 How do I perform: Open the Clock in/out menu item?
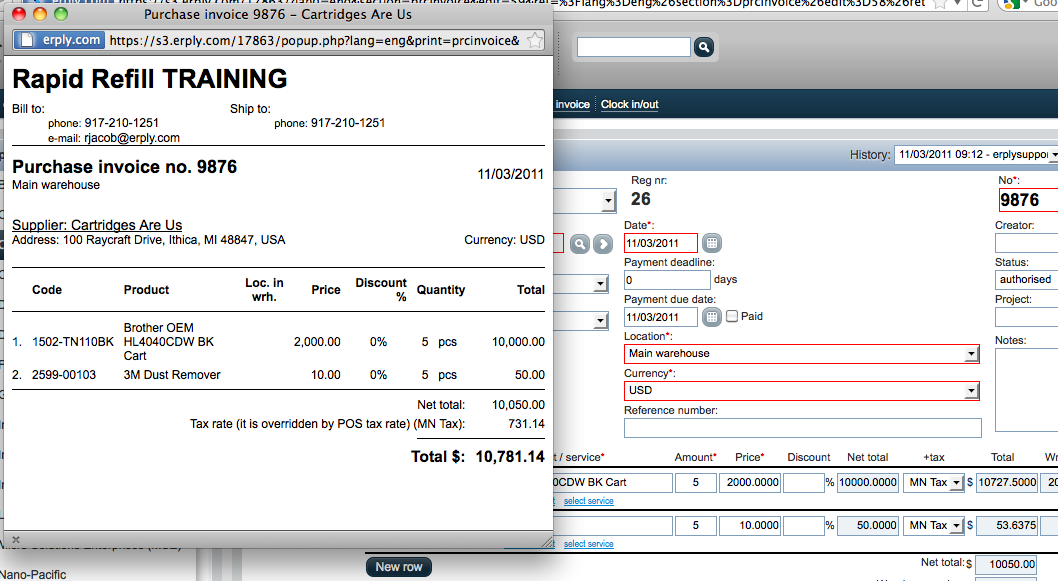(630, 105)
